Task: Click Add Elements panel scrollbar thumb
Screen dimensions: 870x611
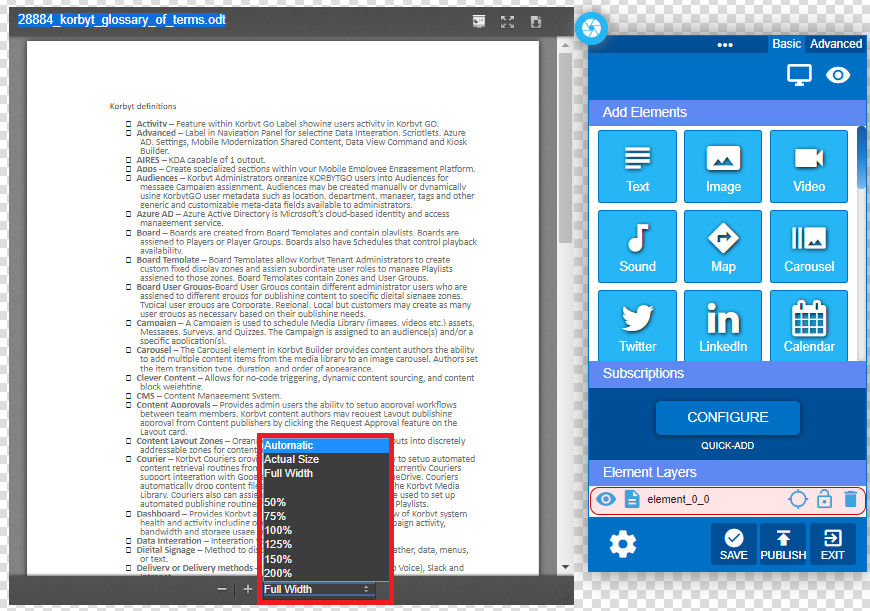Action: pyautogui.click(x=861, y=158)
